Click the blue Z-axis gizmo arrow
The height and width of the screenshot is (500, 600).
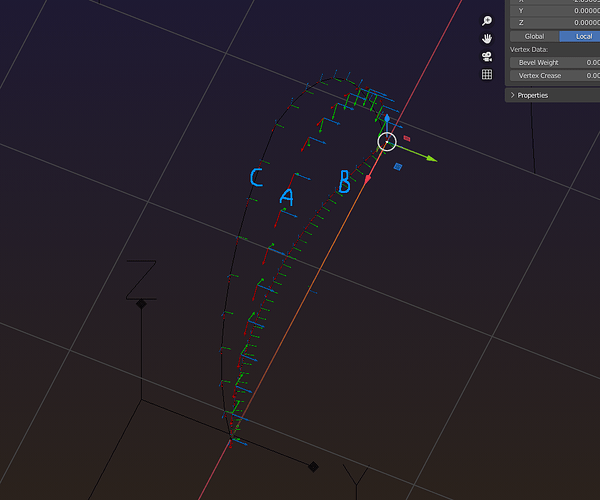pos(387,118)
